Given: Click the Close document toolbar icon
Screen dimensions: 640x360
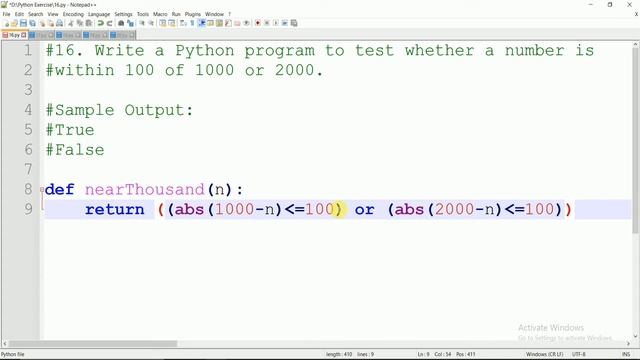Looking at the screenshot, I should [x=42, y=23].
